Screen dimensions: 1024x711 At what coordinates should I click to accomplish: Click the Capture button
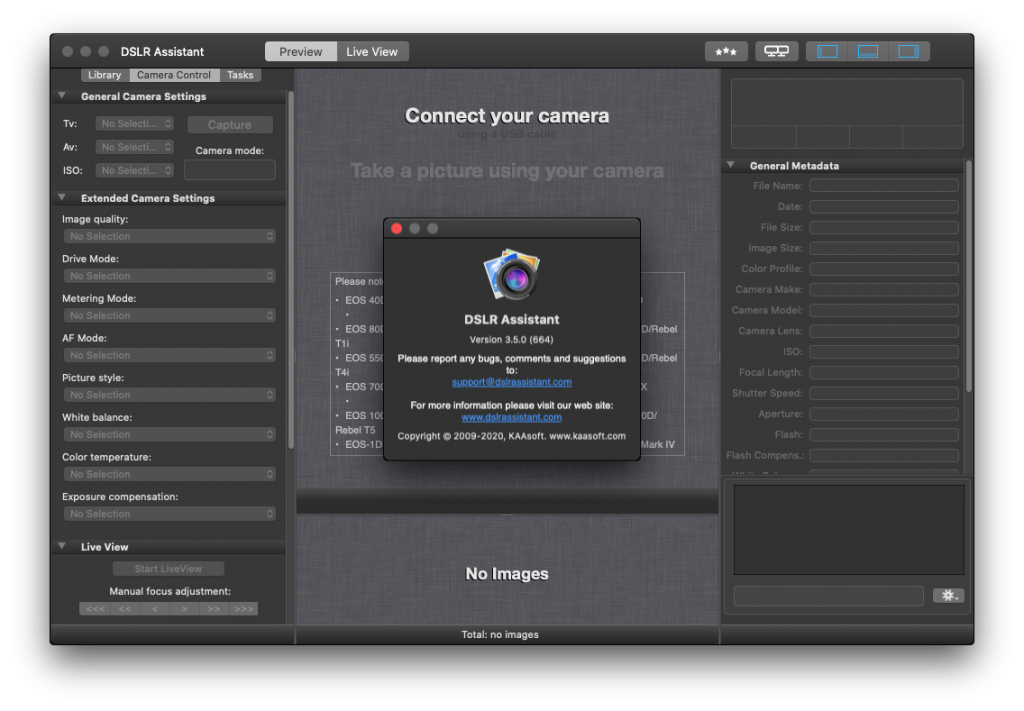(230, 124)
